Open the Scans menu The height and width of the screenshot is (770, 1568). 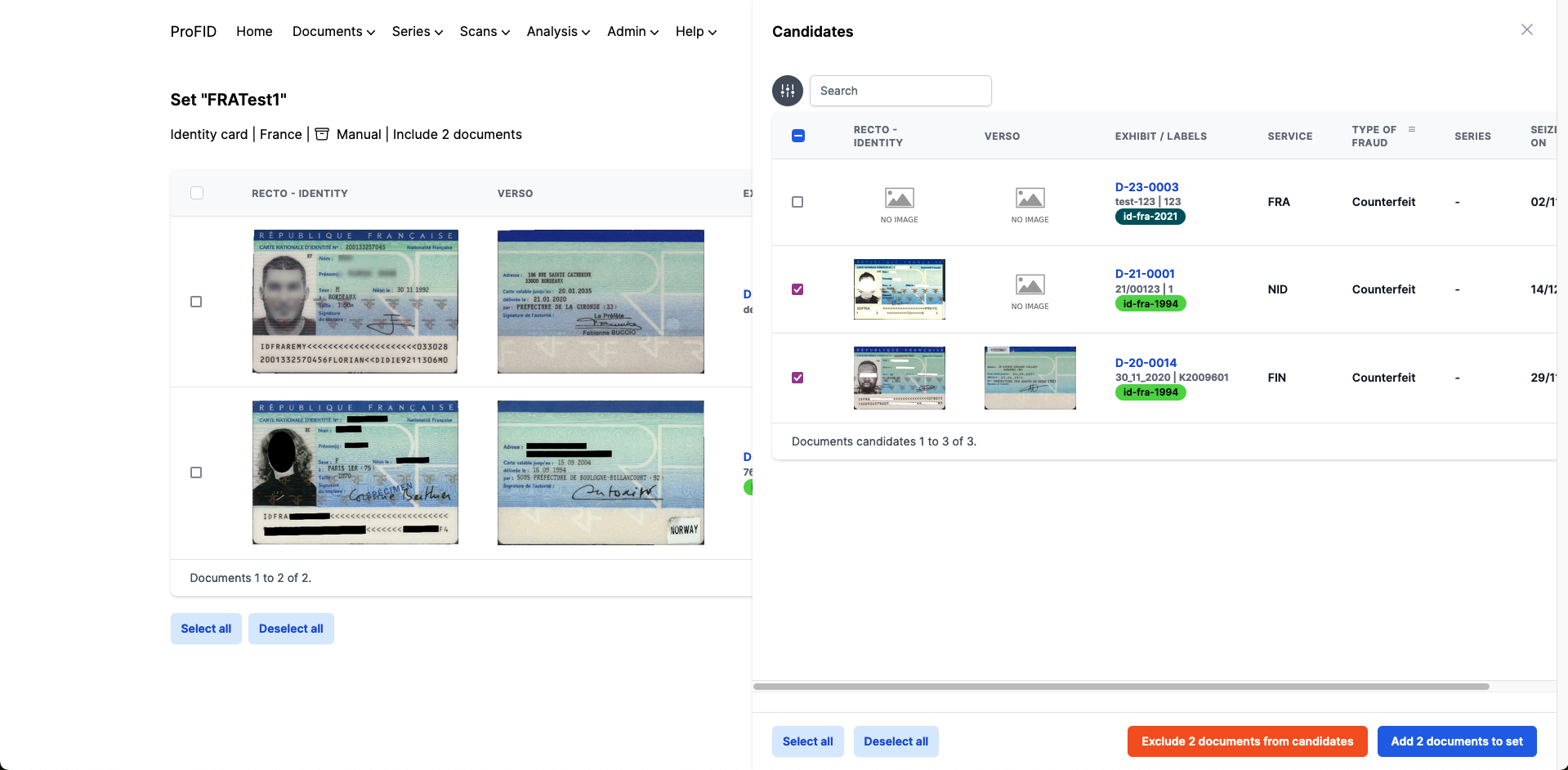click(x=485, y=32)
